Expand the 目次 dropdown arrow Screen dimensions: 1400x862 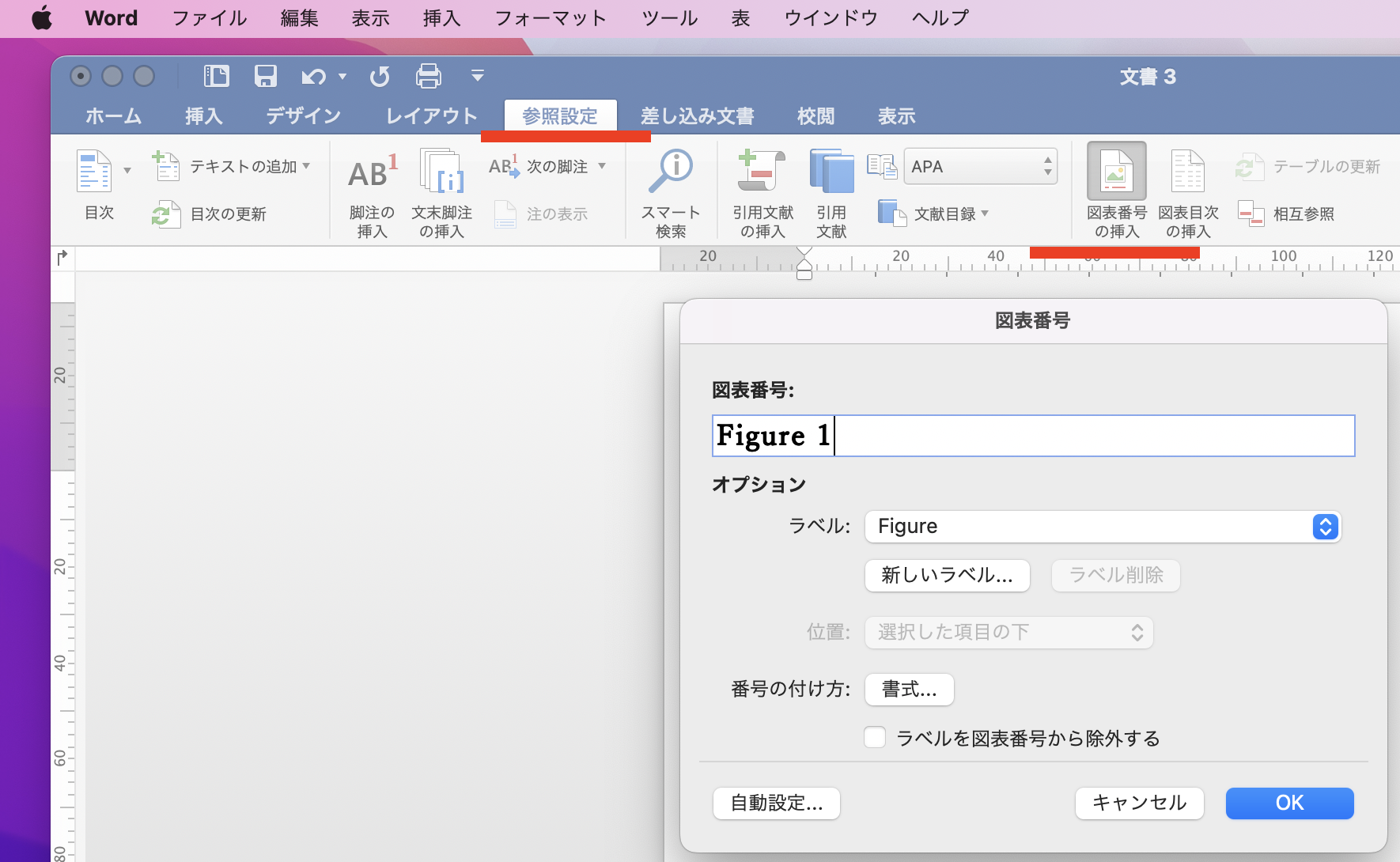point(127,171)
